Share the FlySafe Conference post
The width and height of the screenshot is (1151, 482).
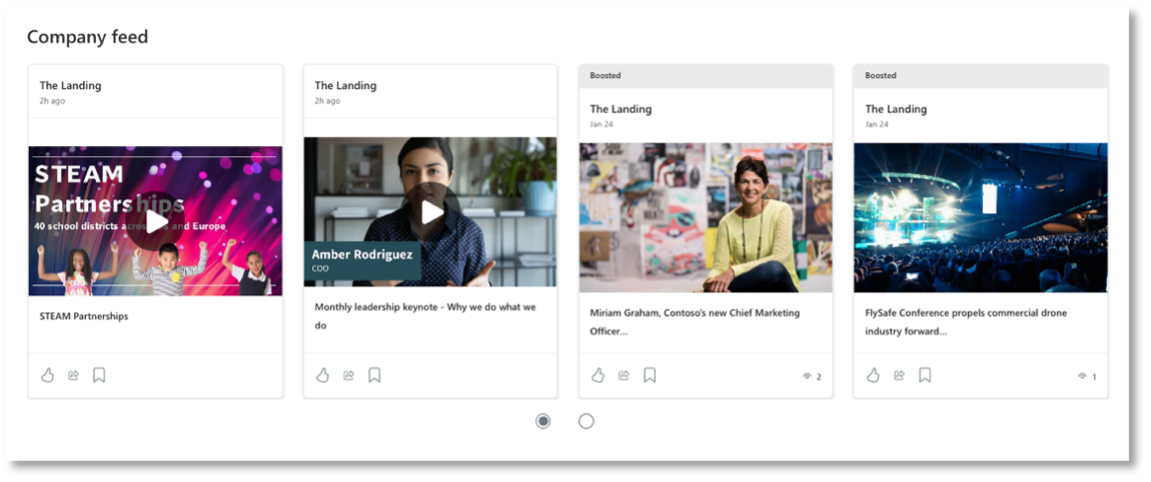[x=899, y=375]
